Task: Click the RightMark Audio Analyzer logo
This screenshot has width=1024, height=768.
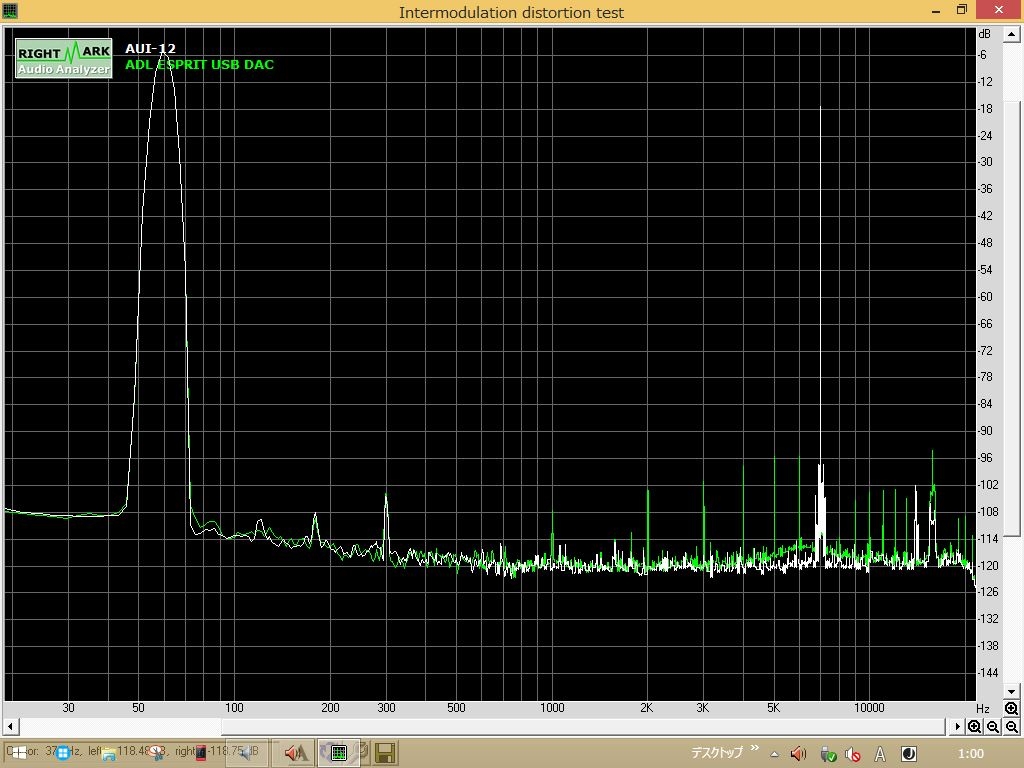Action: coord(63,58)
